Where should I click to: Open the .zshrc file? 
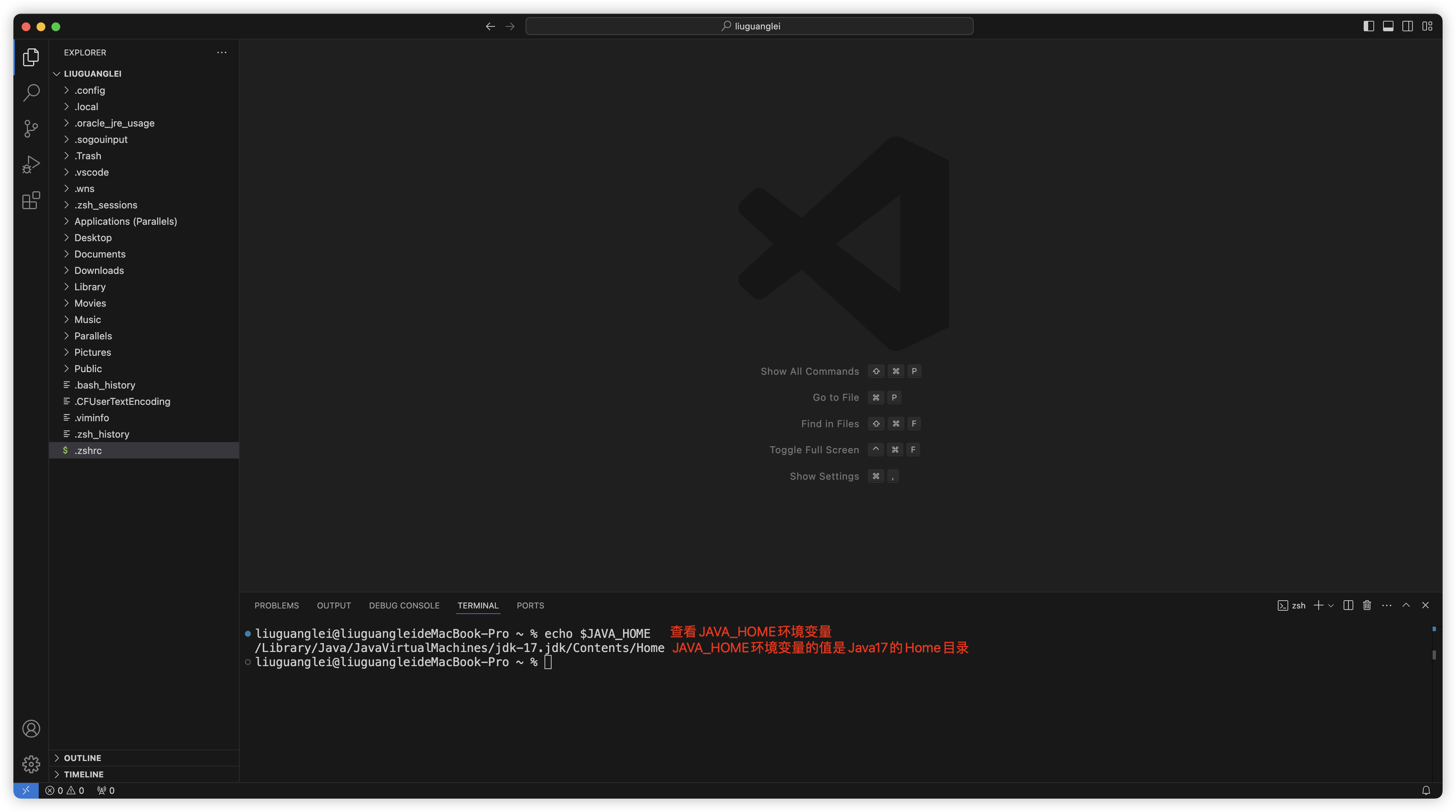point(88,450)
